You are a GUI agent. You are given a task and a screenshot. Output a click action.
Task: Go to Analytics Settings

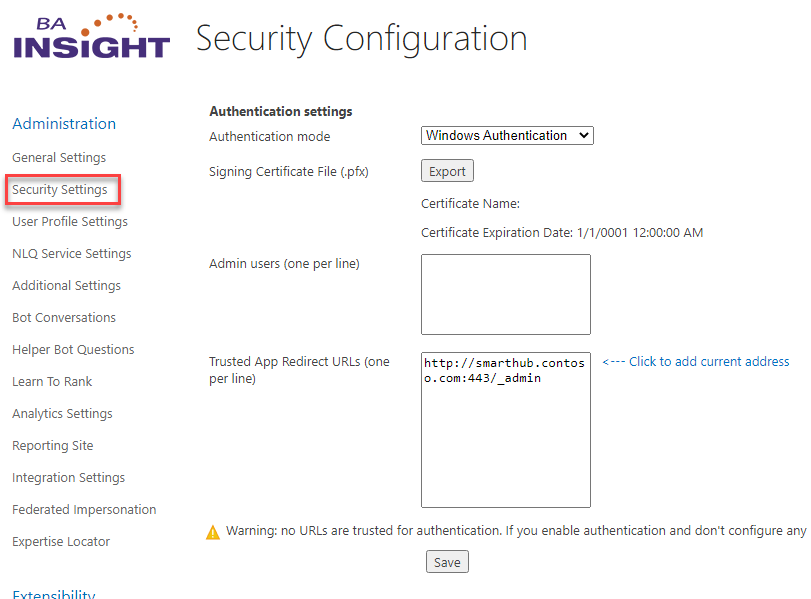coord(62,414)
